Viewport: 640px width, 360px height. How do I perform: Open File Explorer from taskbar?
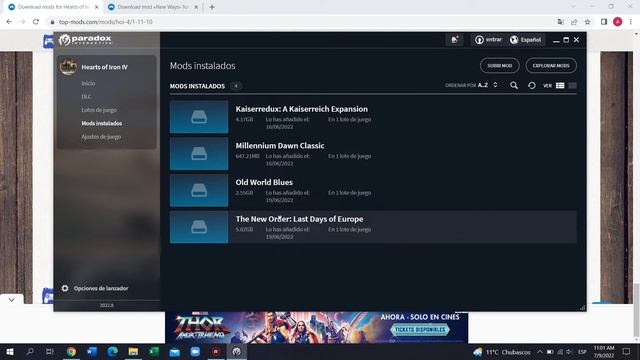click(133, 351)
